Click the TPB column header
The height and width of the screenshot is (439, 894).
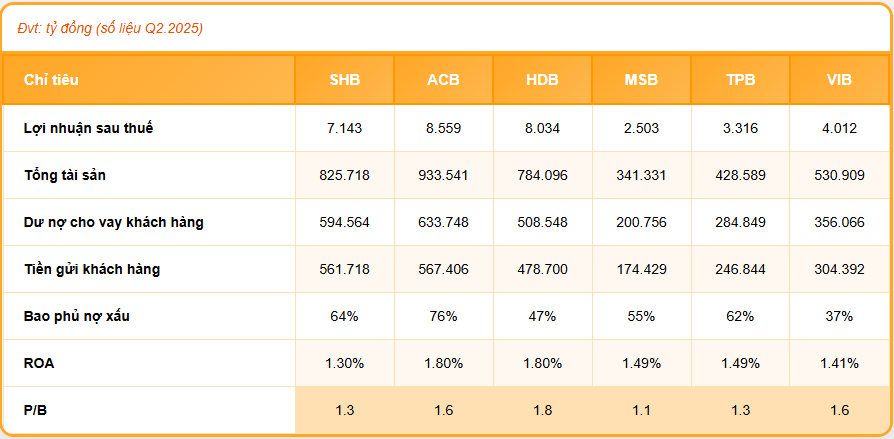click(x=740, y=80)
